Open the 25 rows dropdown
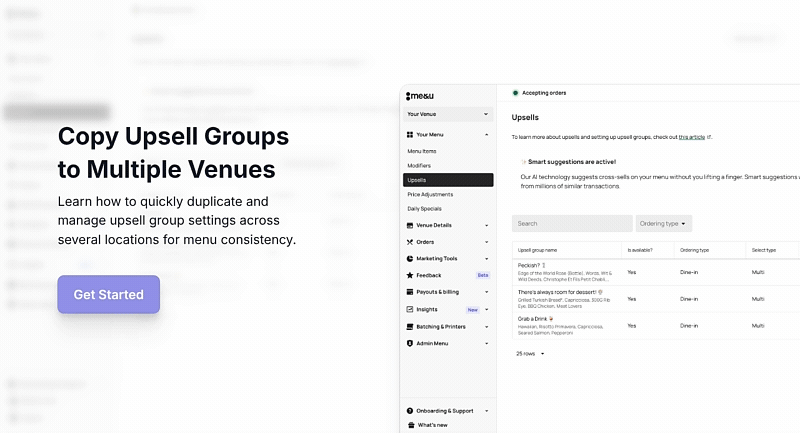This screenshot has width=800, height=433. (x=530, y=353)
